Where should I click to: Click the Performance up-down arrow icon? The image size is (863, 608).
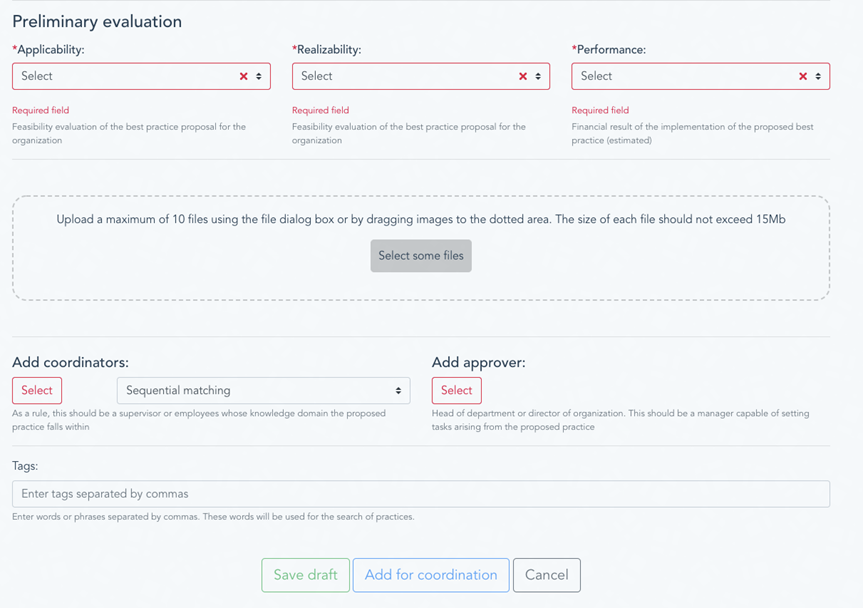818,76
